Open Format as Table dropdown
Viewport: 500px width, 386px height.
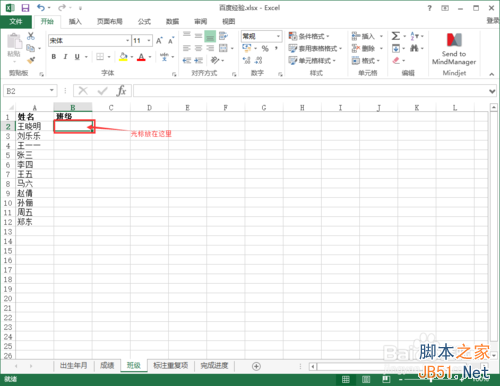coord(315,49)
